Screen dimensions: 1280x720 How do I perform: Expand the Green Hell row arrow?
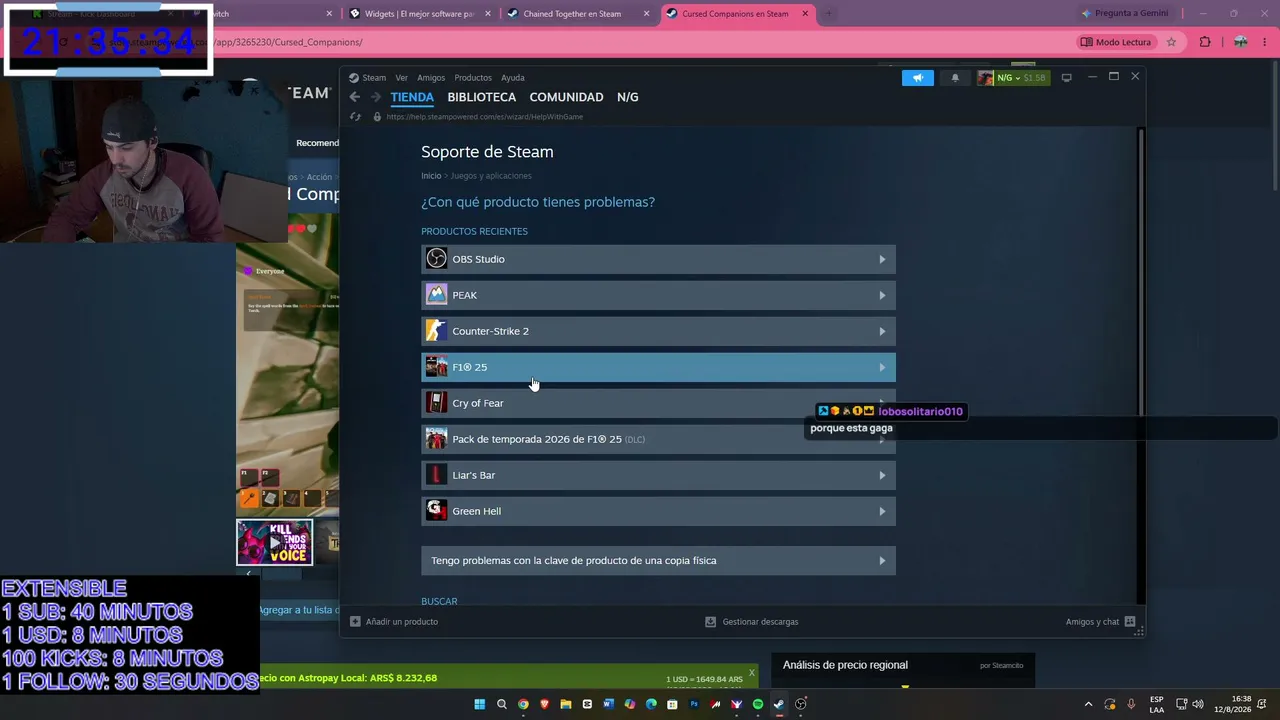click(882, 511)
